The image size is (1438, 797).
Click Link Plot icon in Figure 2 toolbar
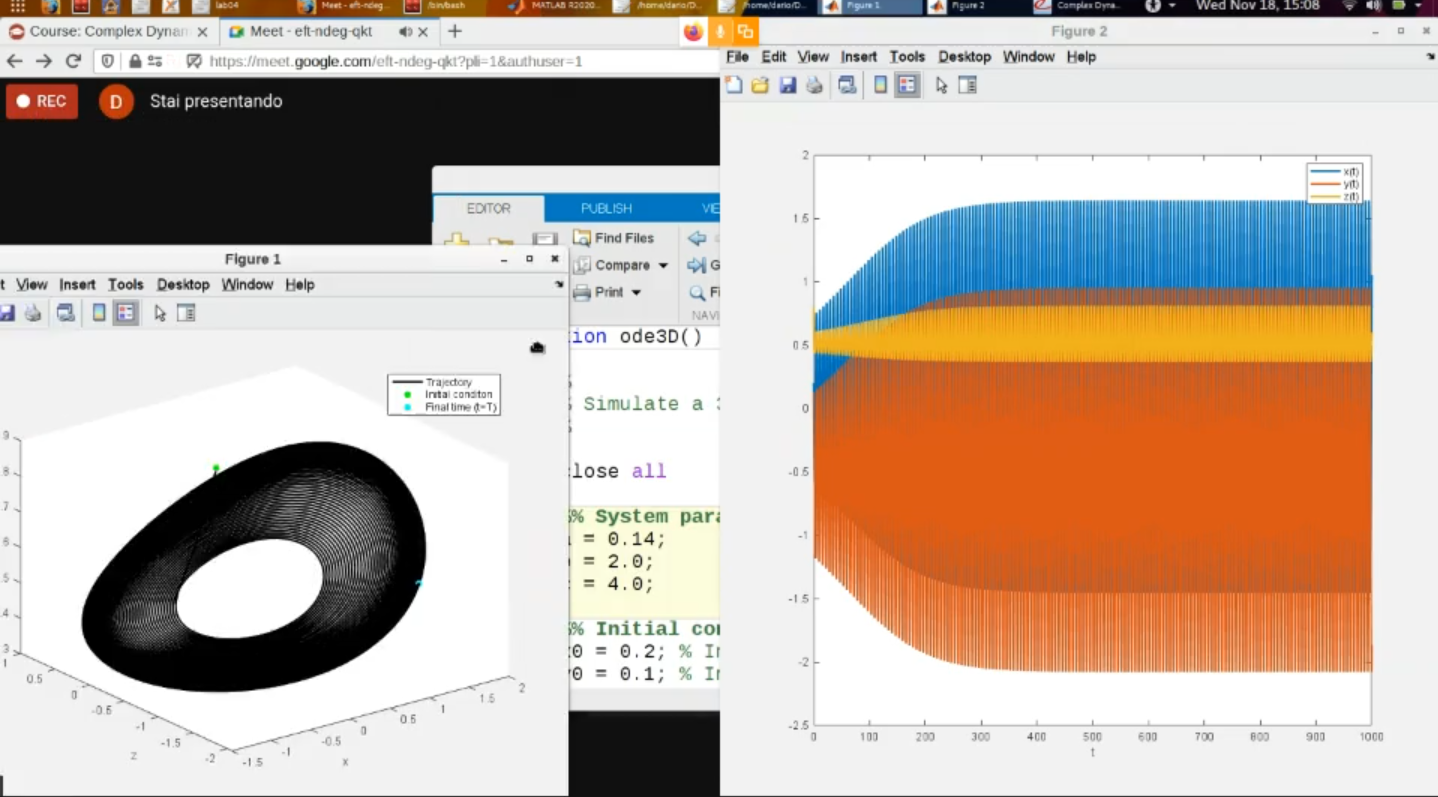847,86
